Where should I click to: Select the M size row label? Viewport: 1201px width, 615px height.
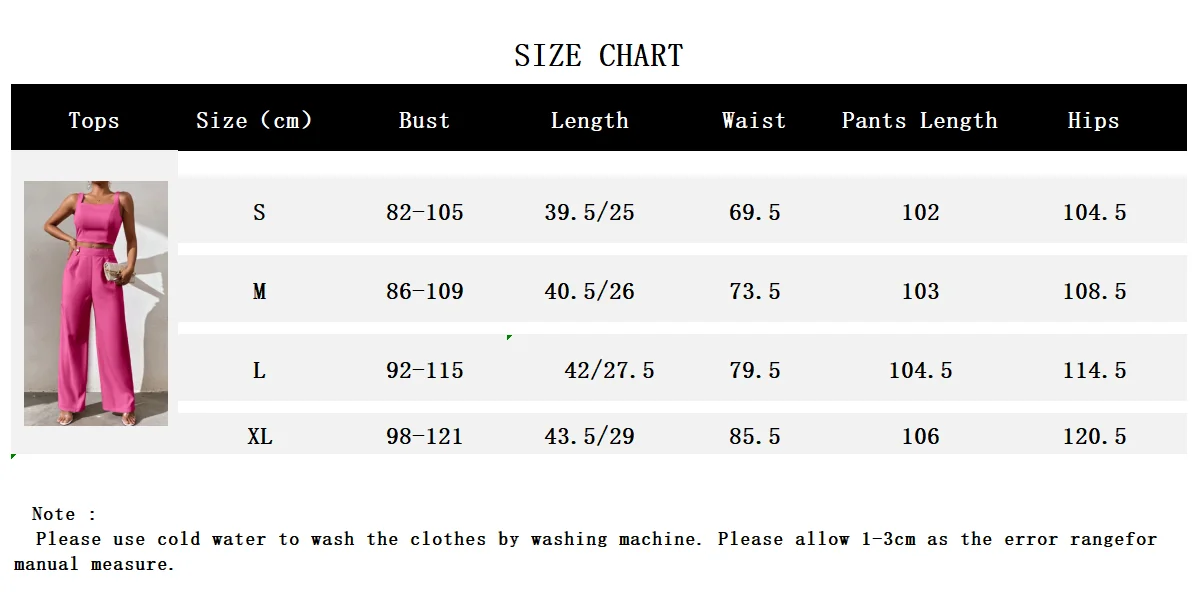(259, 291)
